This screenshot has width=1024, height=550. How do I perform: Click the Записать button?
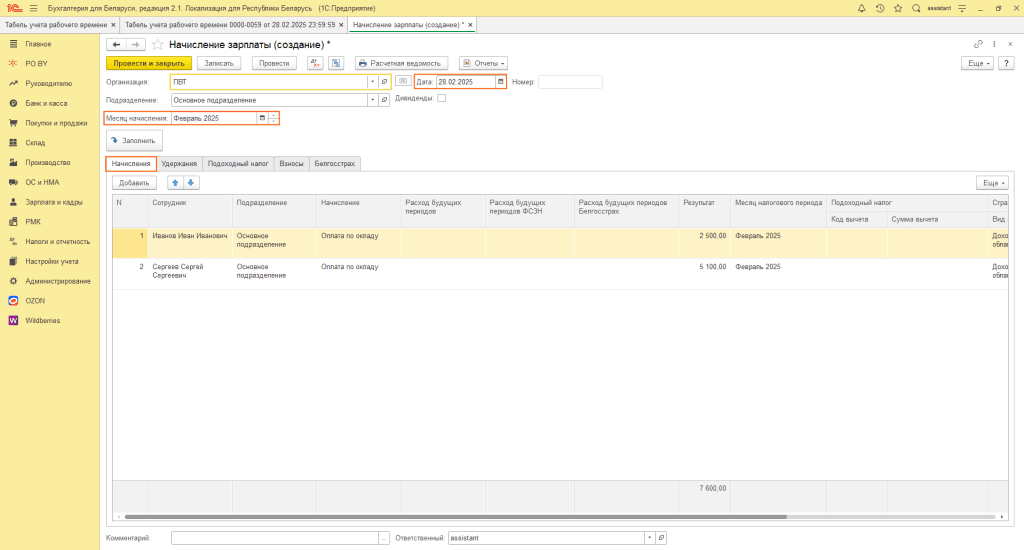219,63
